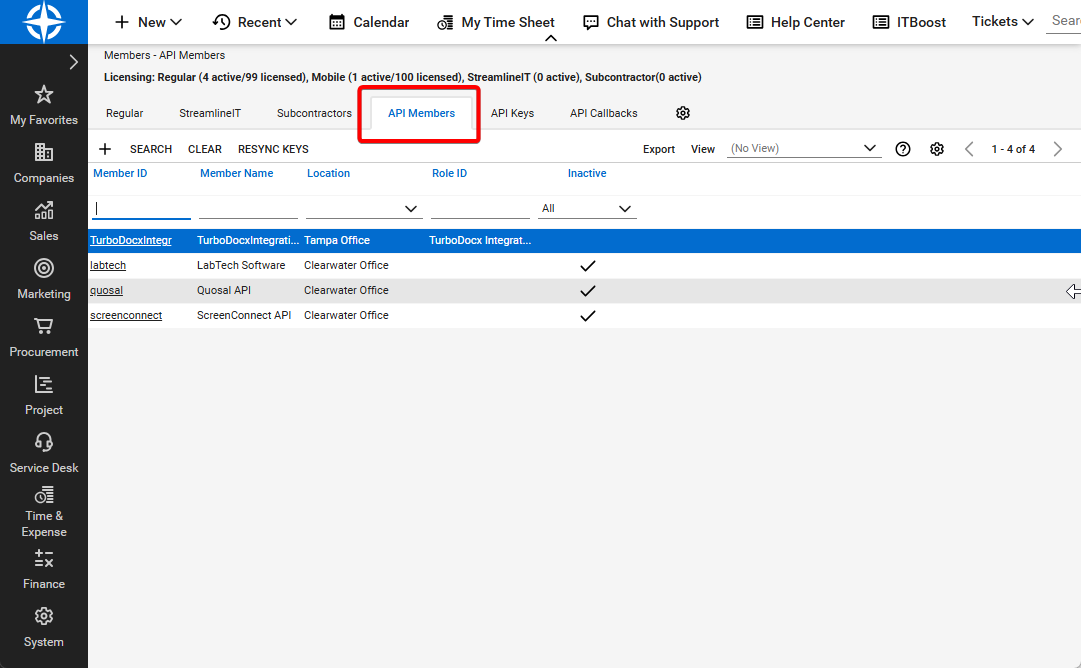
Task: Select the API Members tab
Action: [x=421, y=113]
